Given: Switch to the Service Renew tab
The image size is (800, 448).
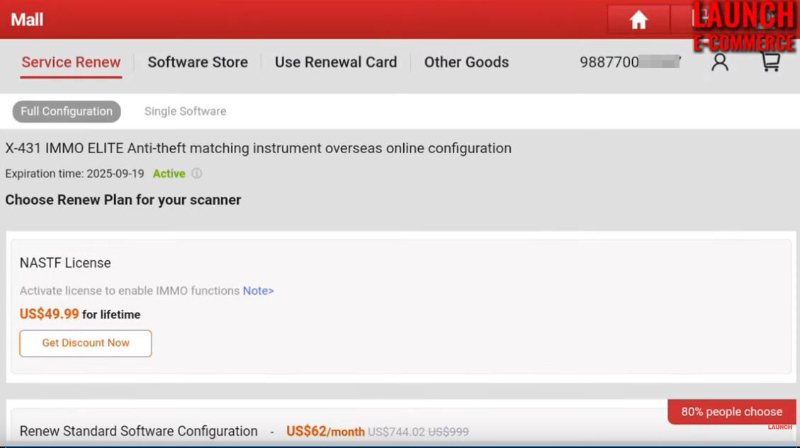Looking at the screenshot, I should pos(71,62).
